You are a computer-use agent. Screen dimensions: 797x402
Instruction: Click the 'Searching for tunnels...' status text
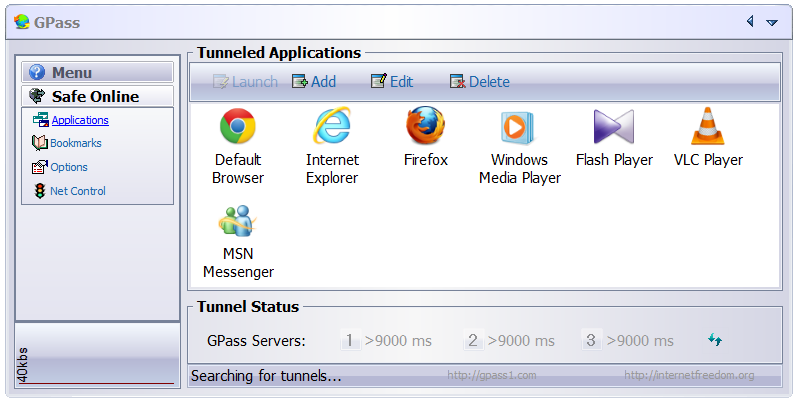point(266,376)
